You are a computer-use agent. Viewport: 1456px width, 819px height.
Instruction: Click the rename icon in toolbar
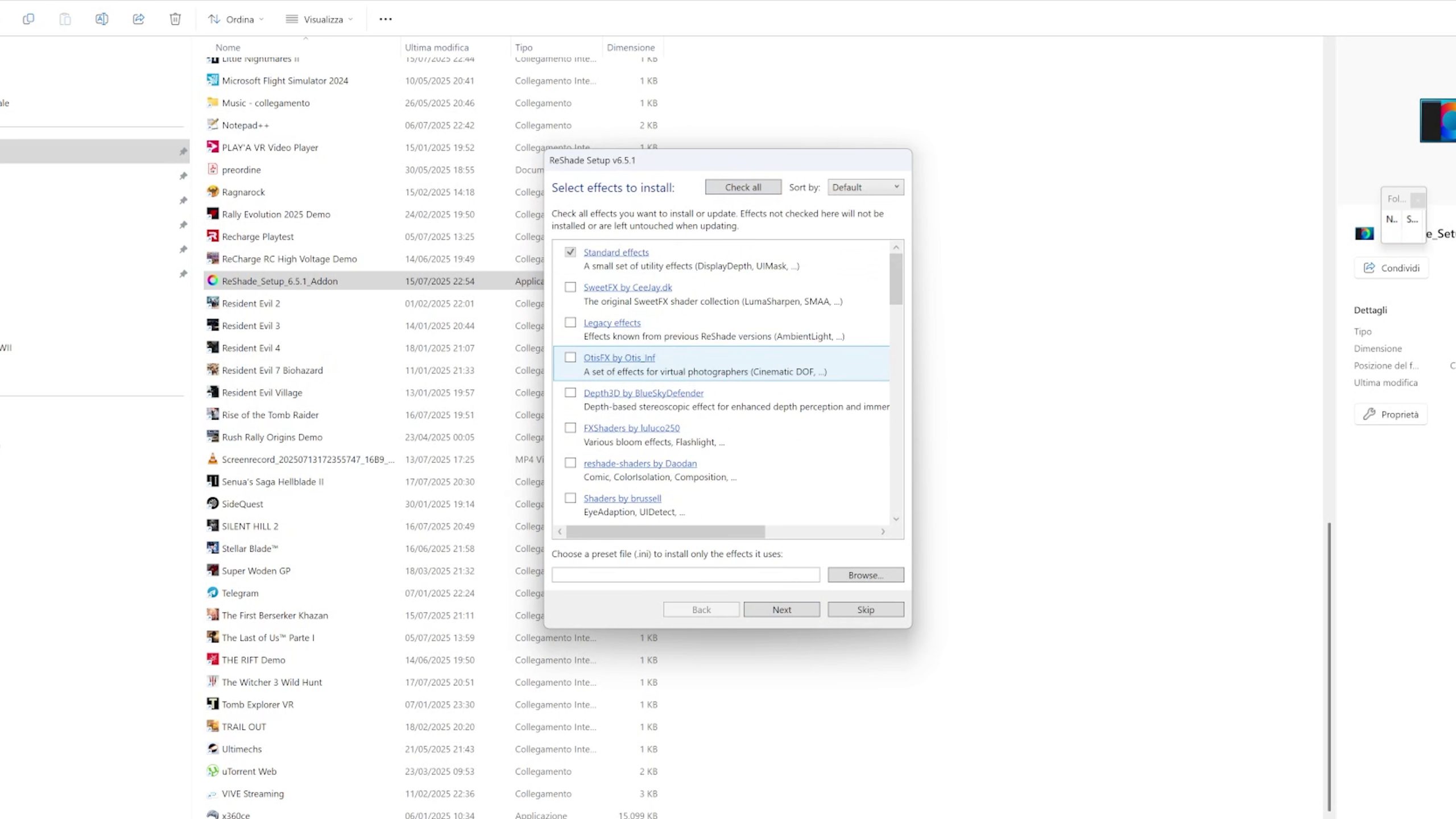click(x=102, y=19)
